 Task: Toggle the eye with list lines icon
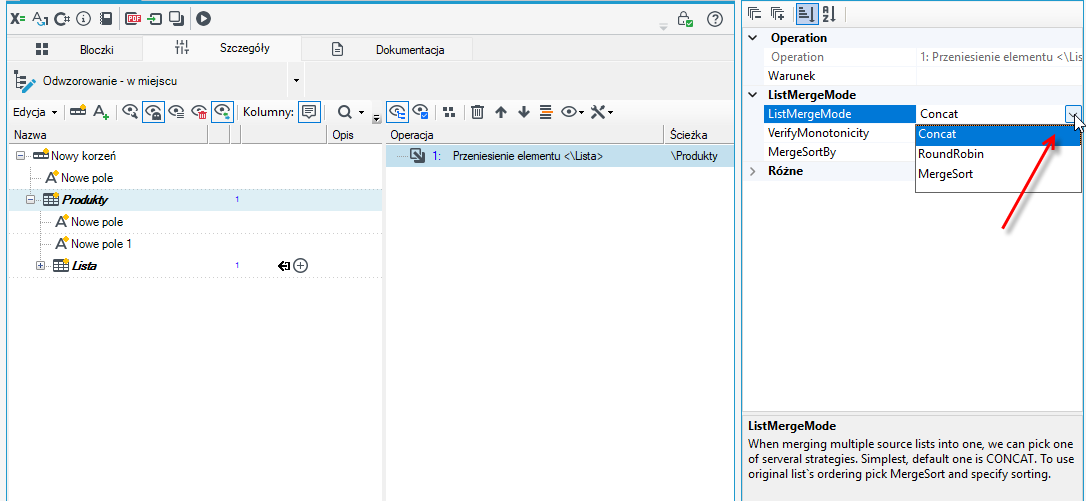click(177, 112)
